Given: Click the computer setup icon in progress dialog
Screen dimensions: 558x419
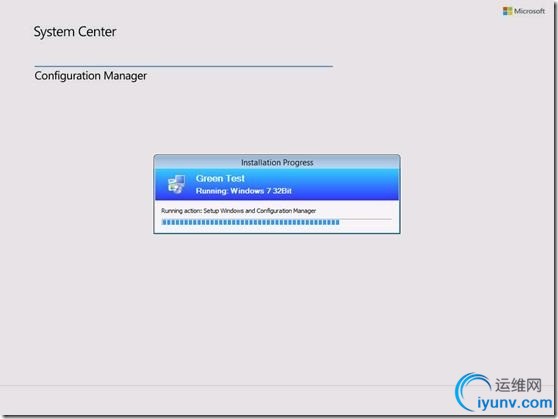Looking at the screenshot, I should (x=177, y=184).
